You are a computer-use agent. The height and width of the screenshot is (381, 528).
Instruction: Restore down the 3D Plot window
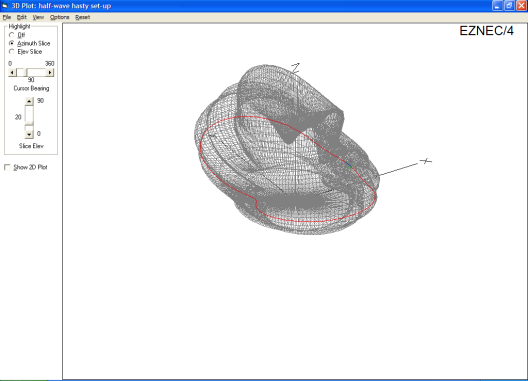pyautogui.click(x=509, y=6)
